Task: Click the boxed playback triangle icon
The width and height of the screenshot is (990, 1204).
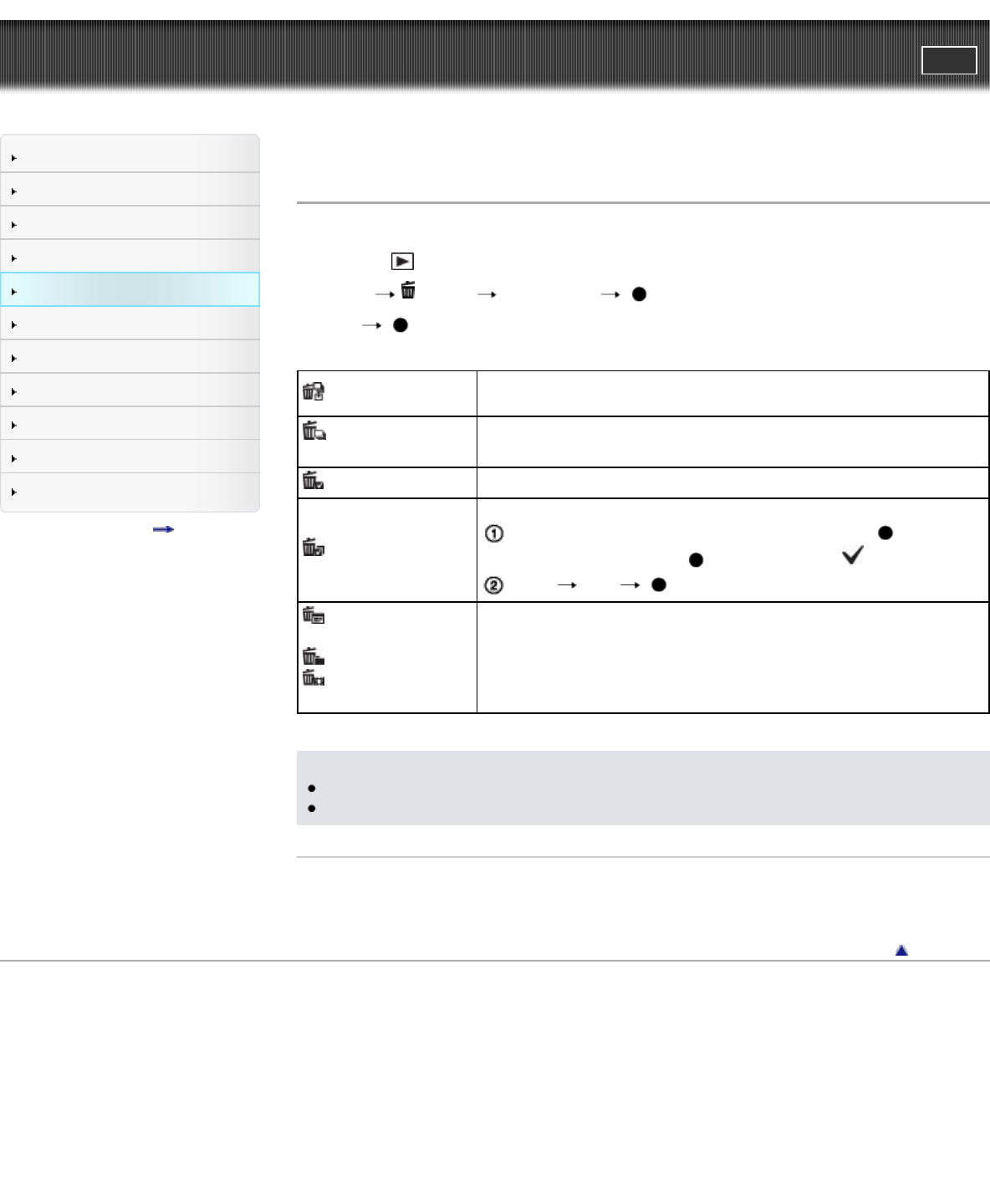Action: click(402, 262)
